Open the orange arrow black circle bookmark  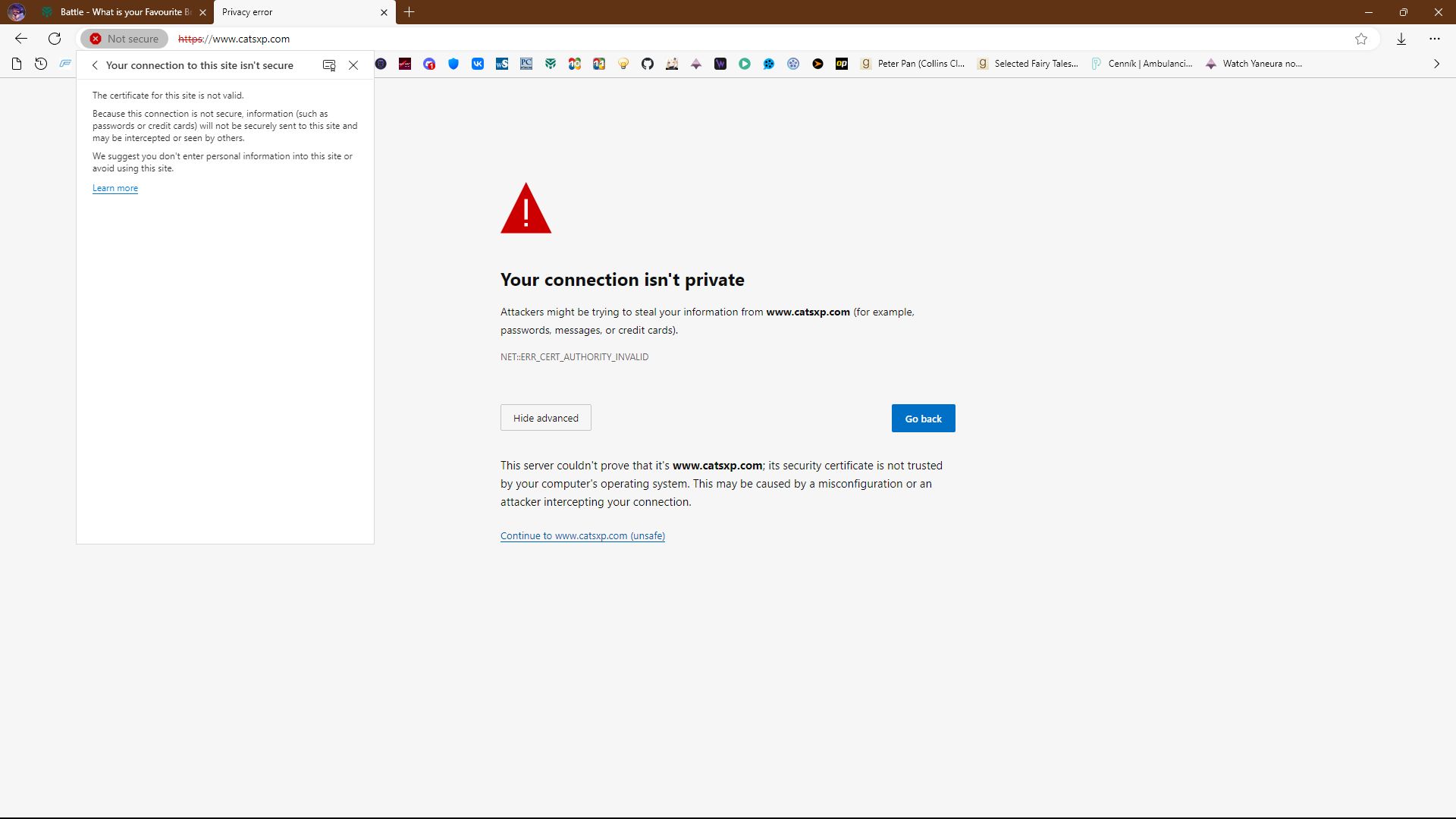click(817, 64)
